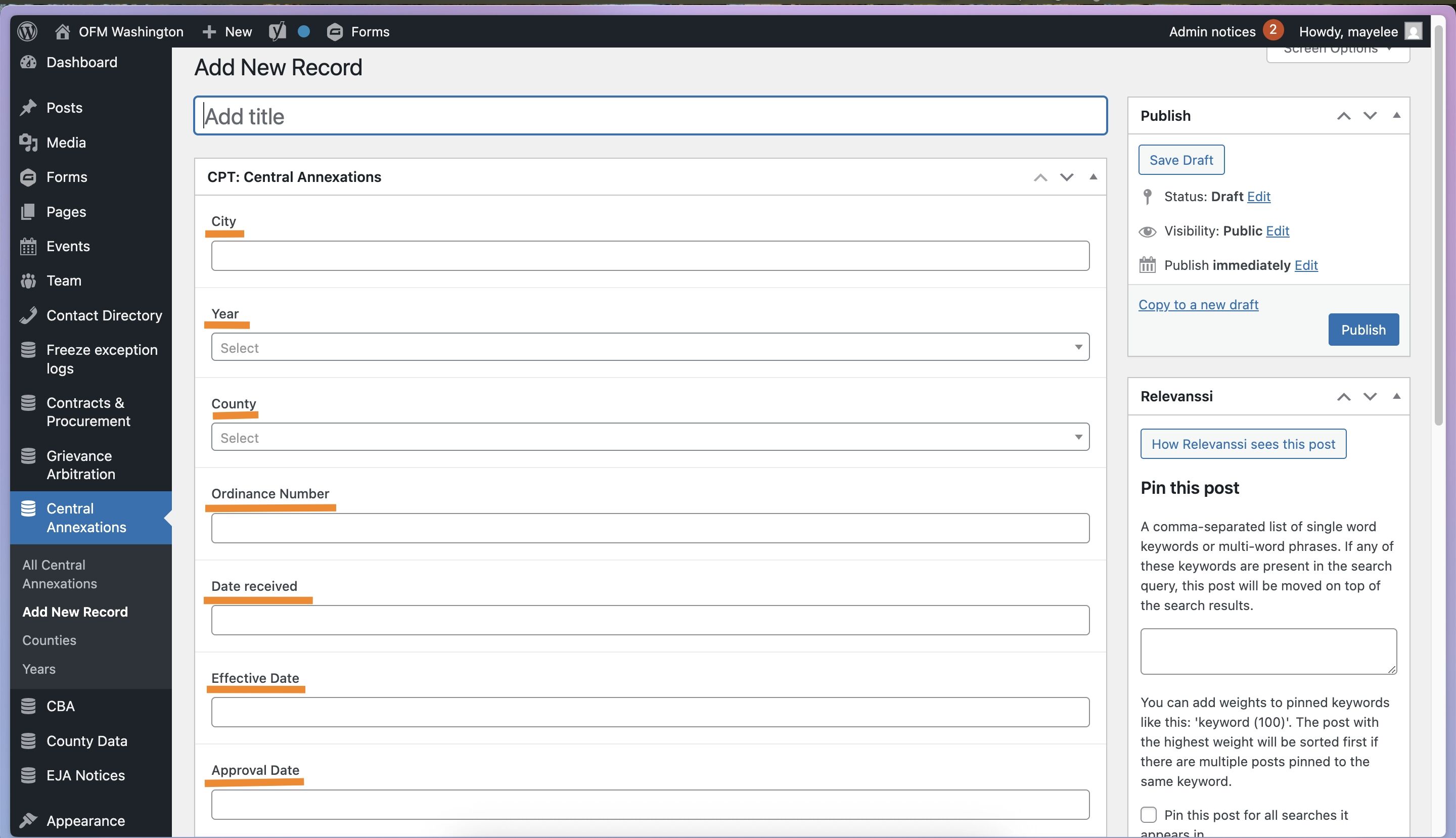Open the Year select dropdown
This screenshot has height=838, width=1456.
tap(650, 347)
